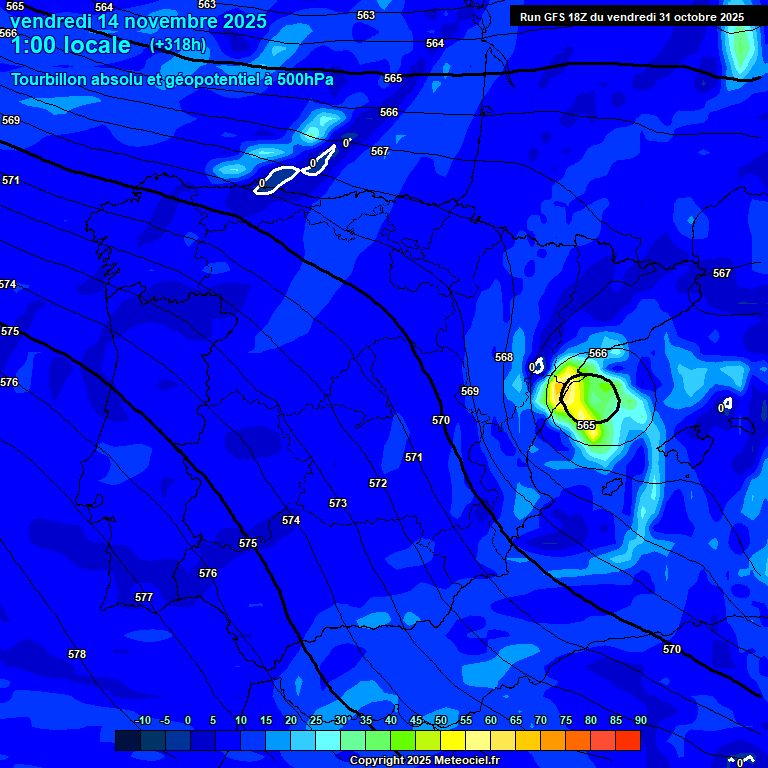Click the 565 label at the vortex center

(587, 425)
